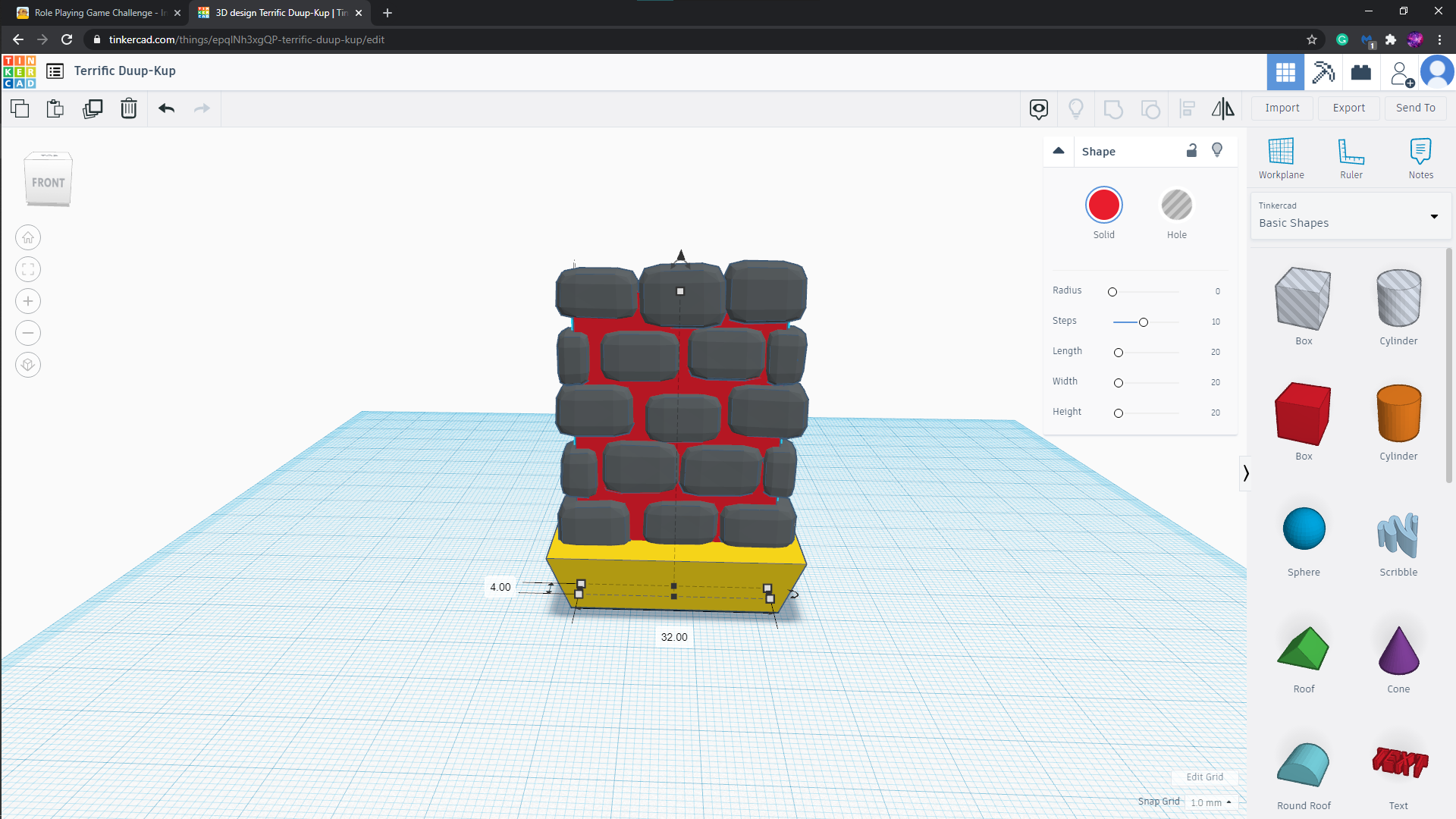Click the Export button
The image size is (1456, 819).
point(1349,108)
